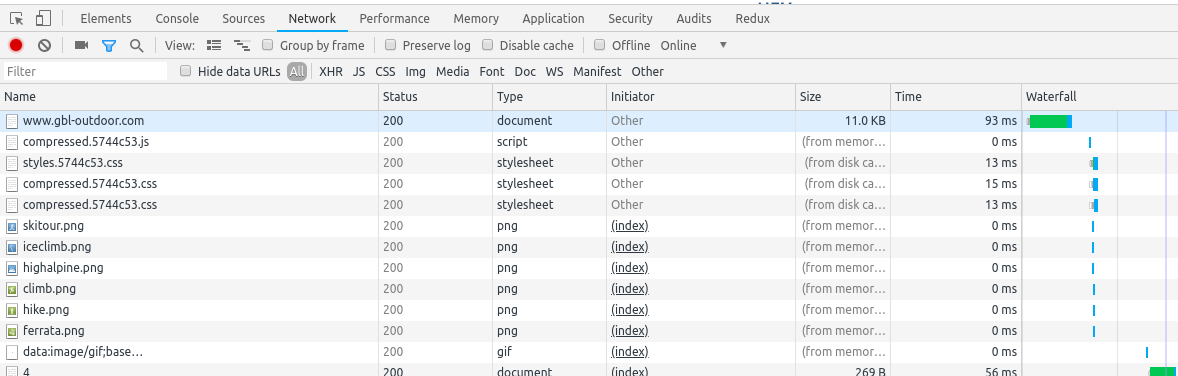Filter requests by JS
The image size is (1178, 376).
pos(359,71)
